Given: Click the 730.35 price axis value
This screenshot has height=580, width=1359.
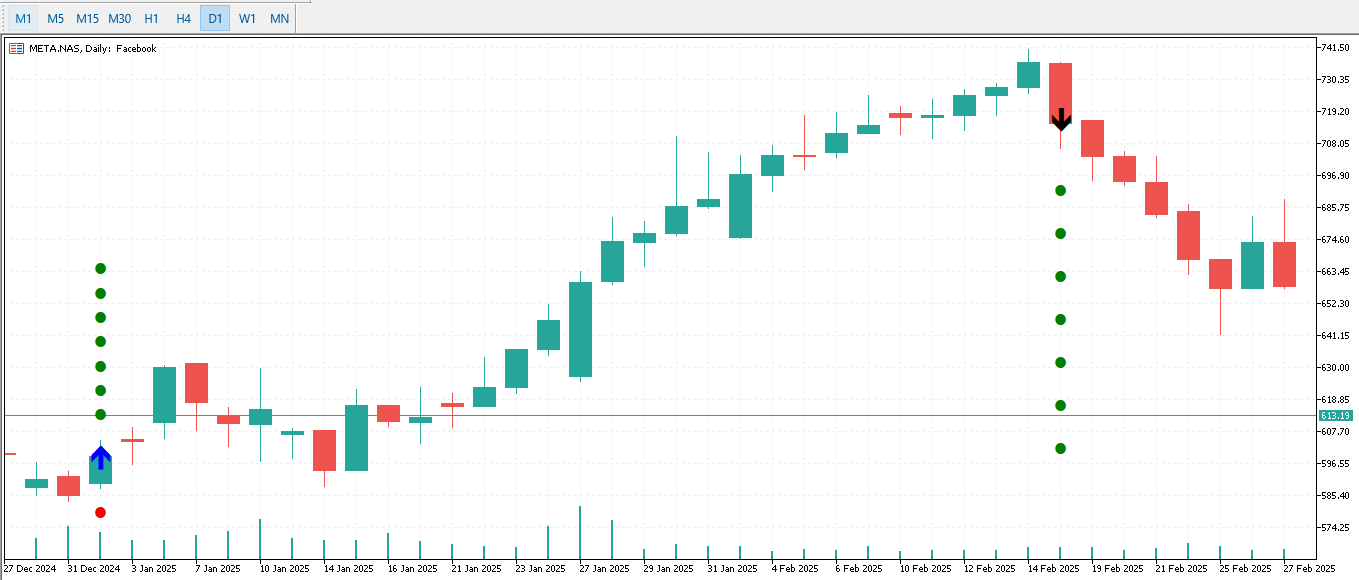Looking at the screenshot, I should click(x=1336, y=80).
